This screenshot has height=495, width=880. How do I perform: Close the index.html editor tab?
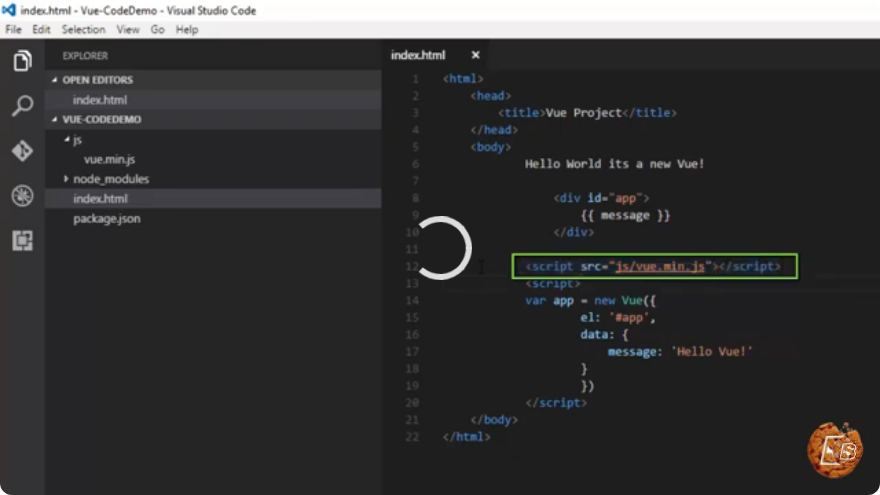(475, 55)
